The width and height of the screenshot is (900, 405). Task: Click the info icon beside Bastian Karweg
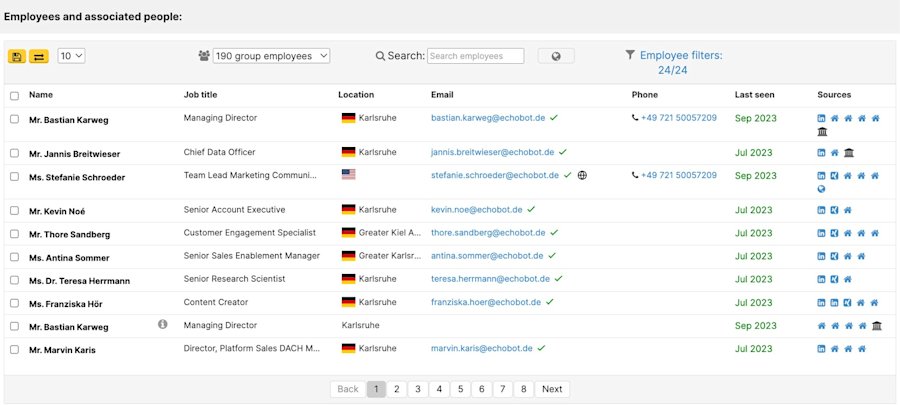[x=162, y=324]
